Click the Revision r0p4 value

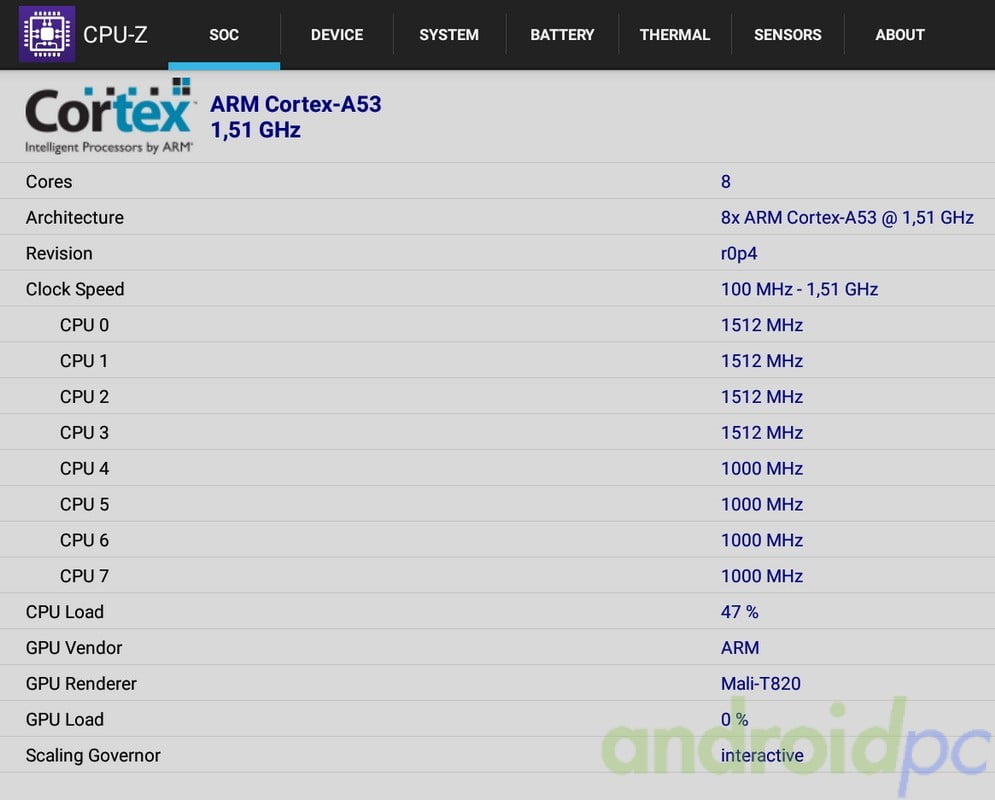click(x=739, y=253)
